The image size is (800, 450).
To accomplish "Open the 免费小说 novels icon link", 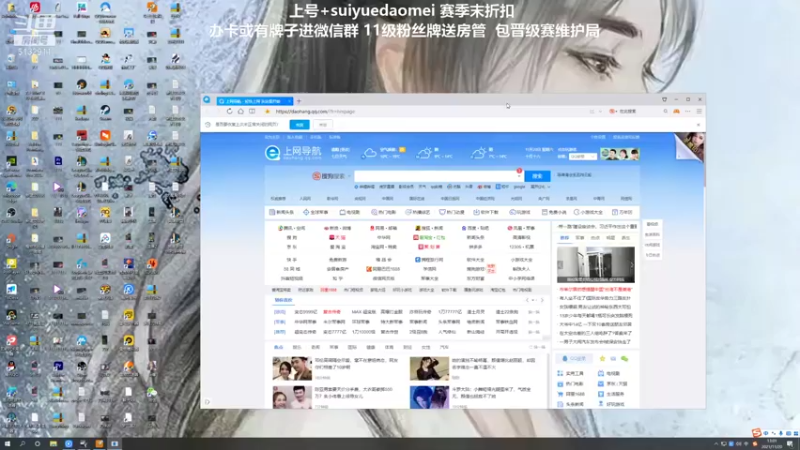I will [x=554, y=212].
